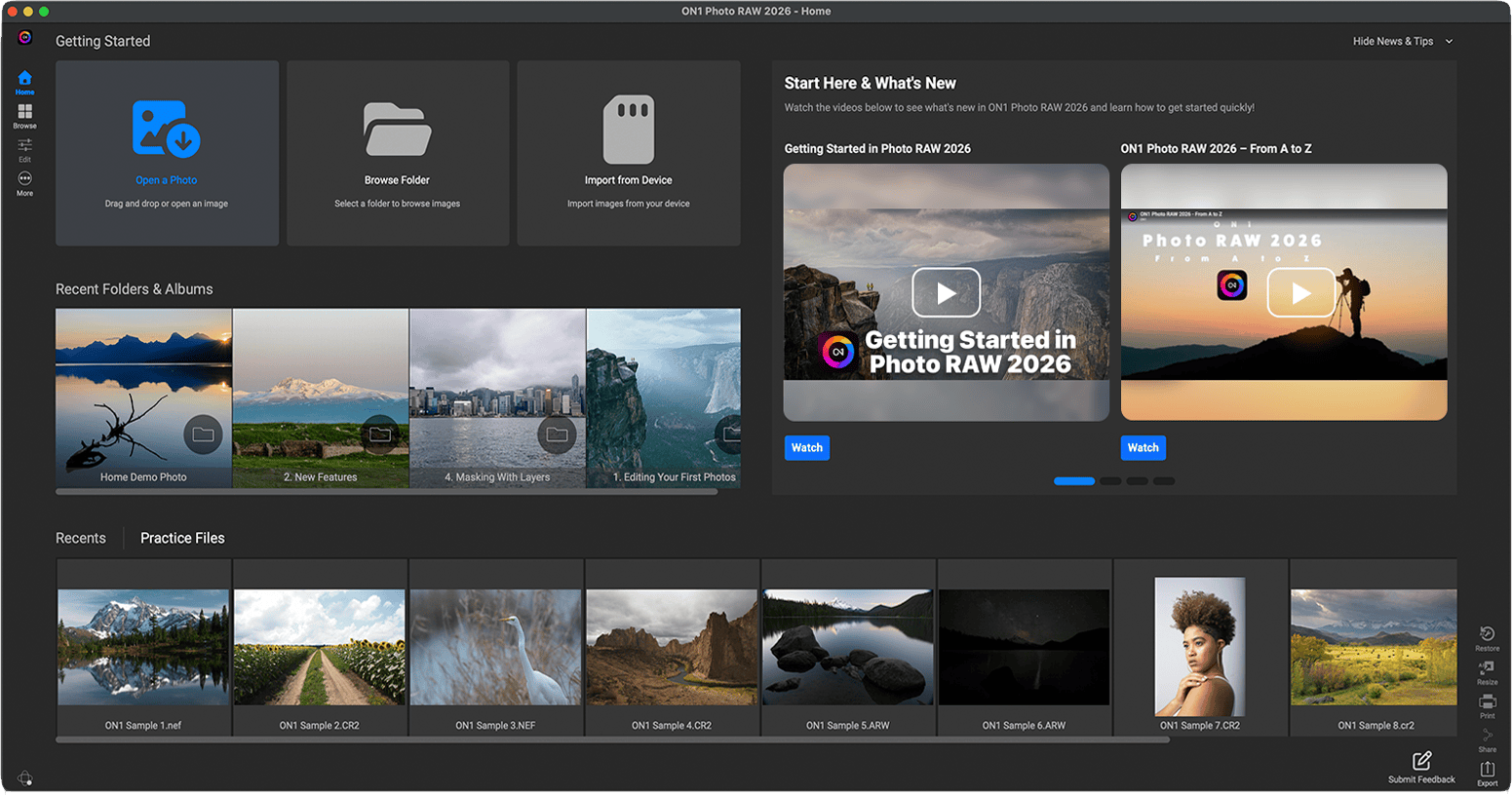Open ON1 Sample 2.CR2 sunflower thumbnail
Screen dimensions: 1512x795
(320, 647)
